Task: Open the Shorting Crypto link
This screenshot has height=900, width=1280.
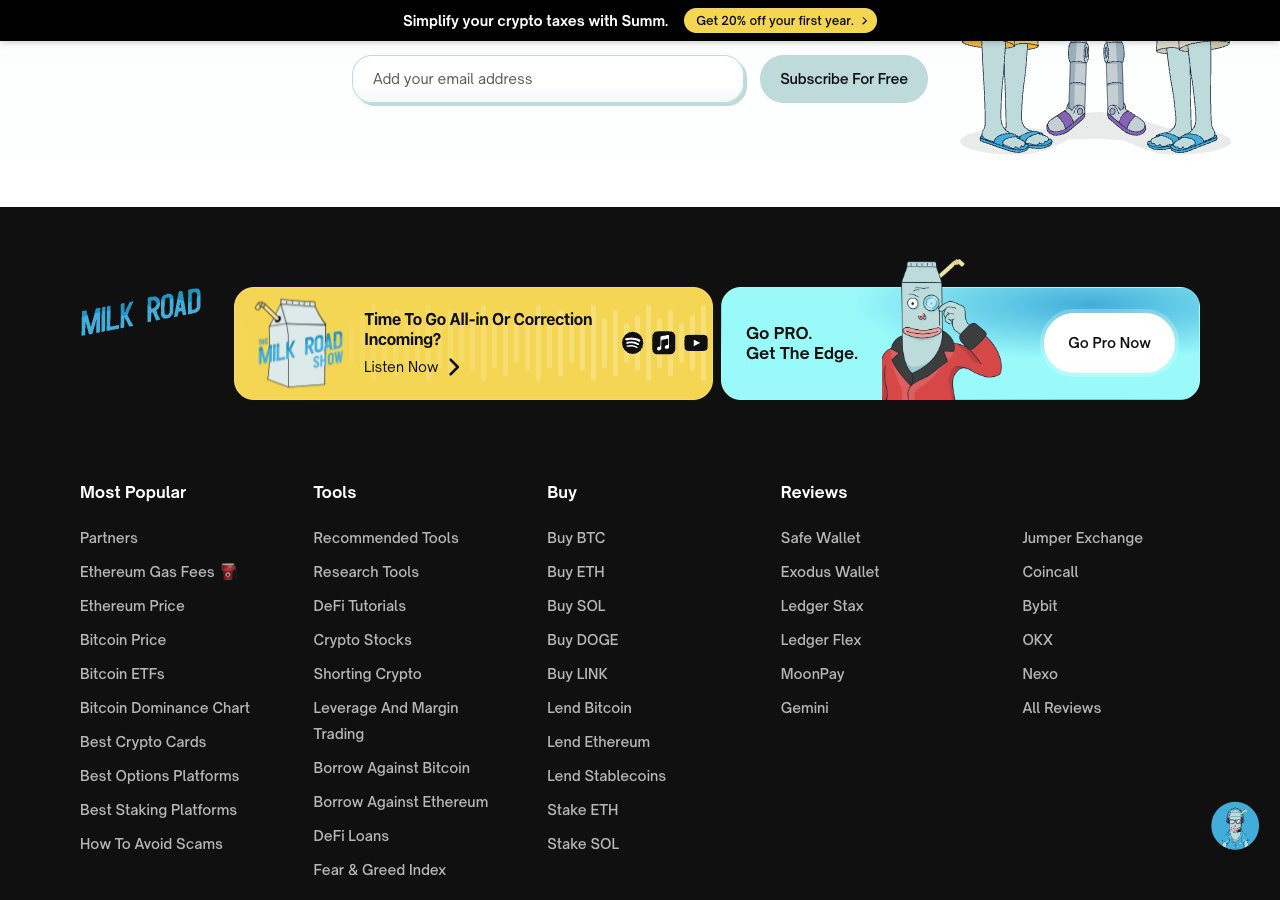Action: [367, 674]
